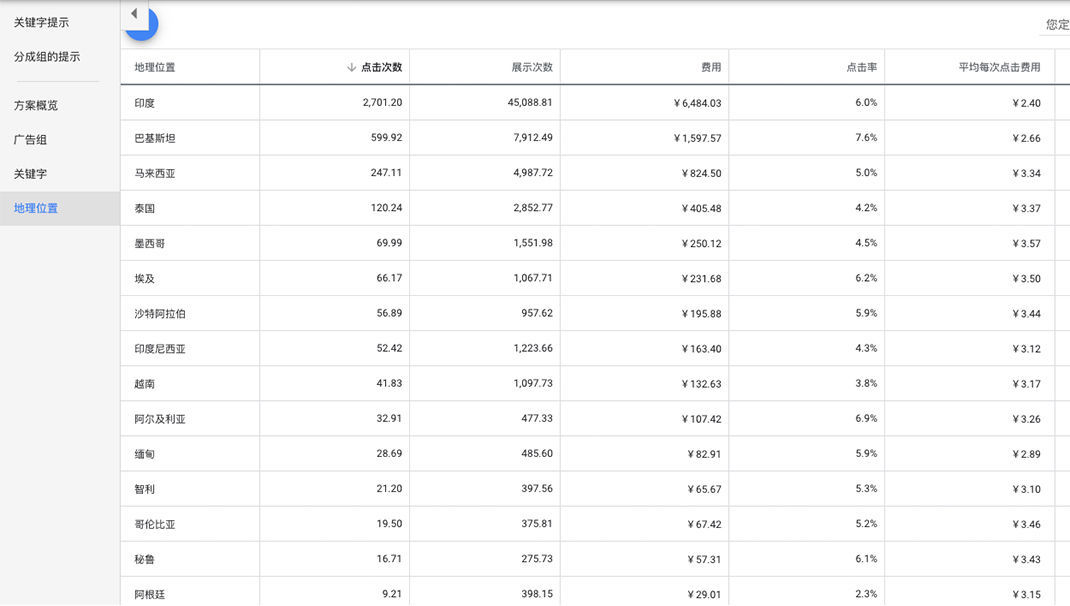This screenshot has width=1070, height=606.
Task: Sort by 点击率 column header
Action: pyautogui.click(x=861, y=68)
